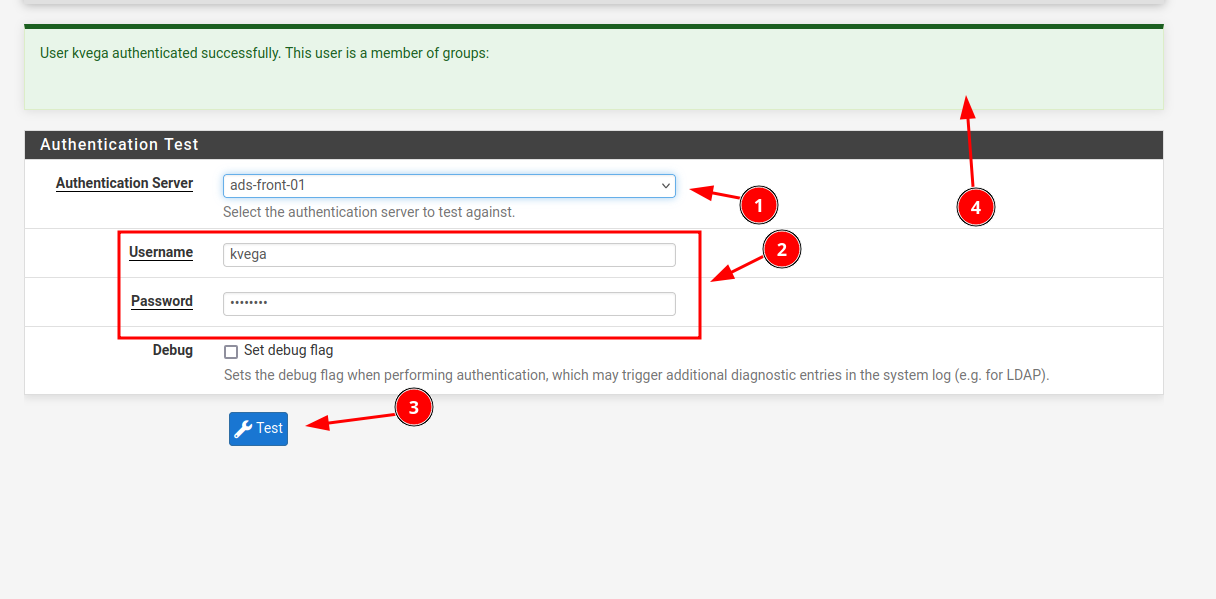The width and height of the screenshot is (1216, 599).
Task: Click the kvega authenticated successfully message
Action: coord(264,53)
